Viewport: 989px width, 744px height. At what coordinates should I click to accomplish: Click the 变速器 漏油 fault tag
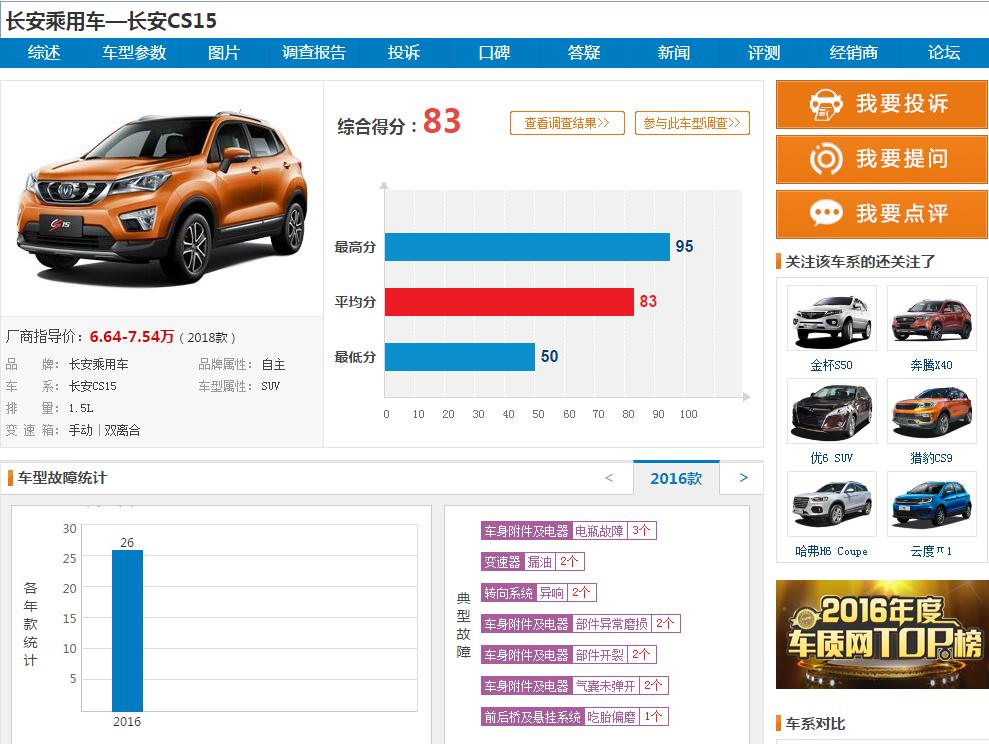click(x=532, y=562)
